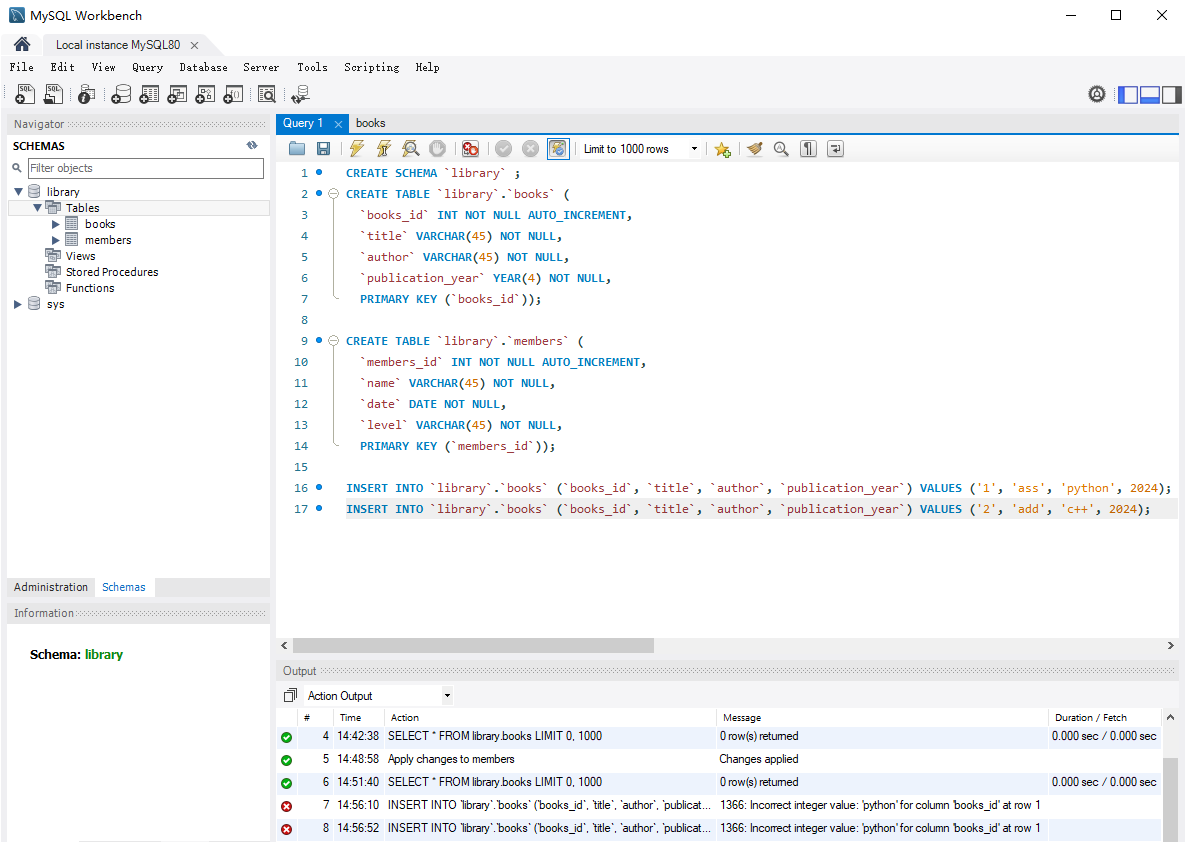Toggle continue on error for script execution
Viewport: 1186px width, 842px height.
(x=470, y=149)
